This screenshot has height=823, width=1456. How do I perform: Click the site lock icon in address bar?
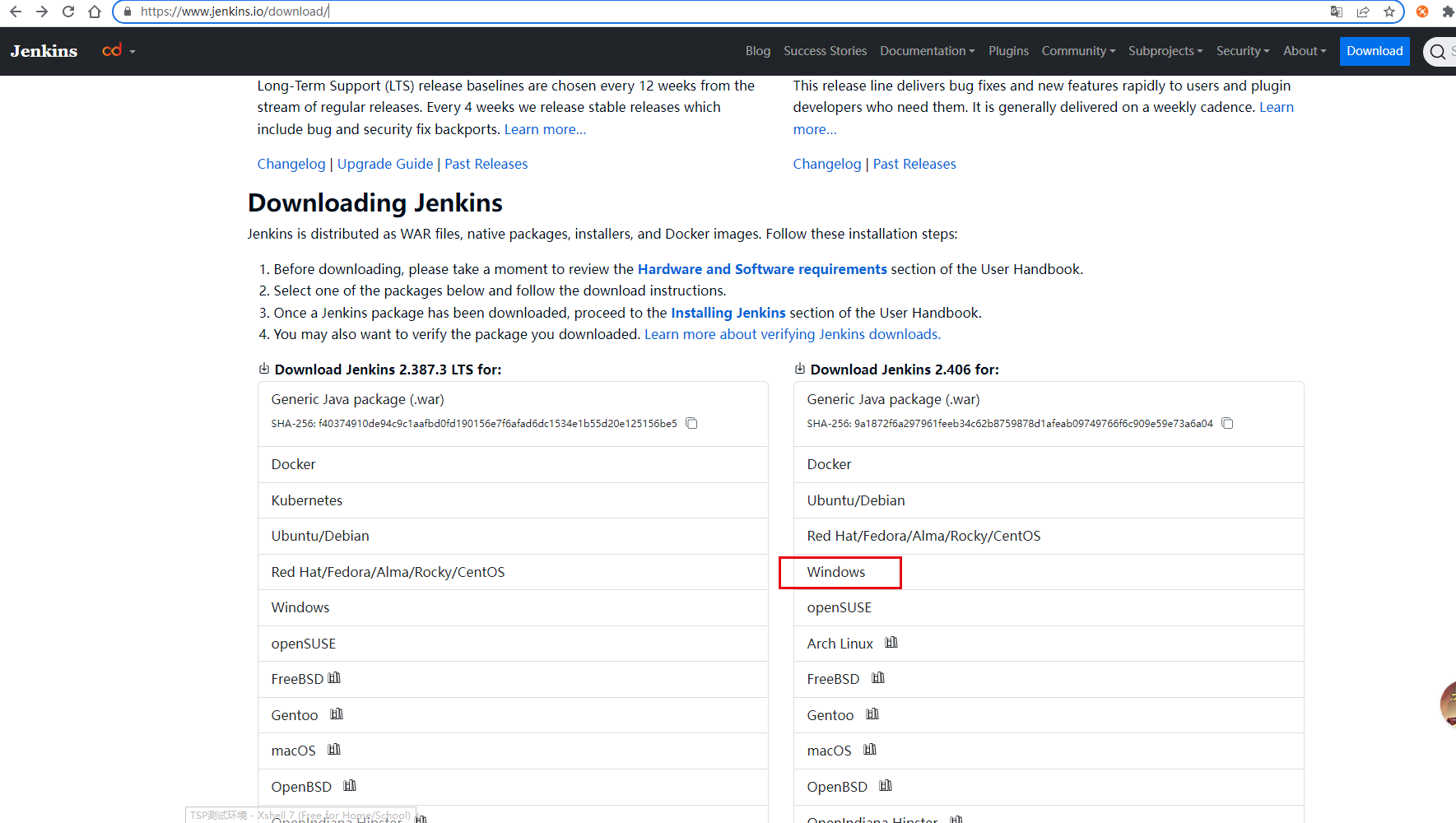click(127, 12)
